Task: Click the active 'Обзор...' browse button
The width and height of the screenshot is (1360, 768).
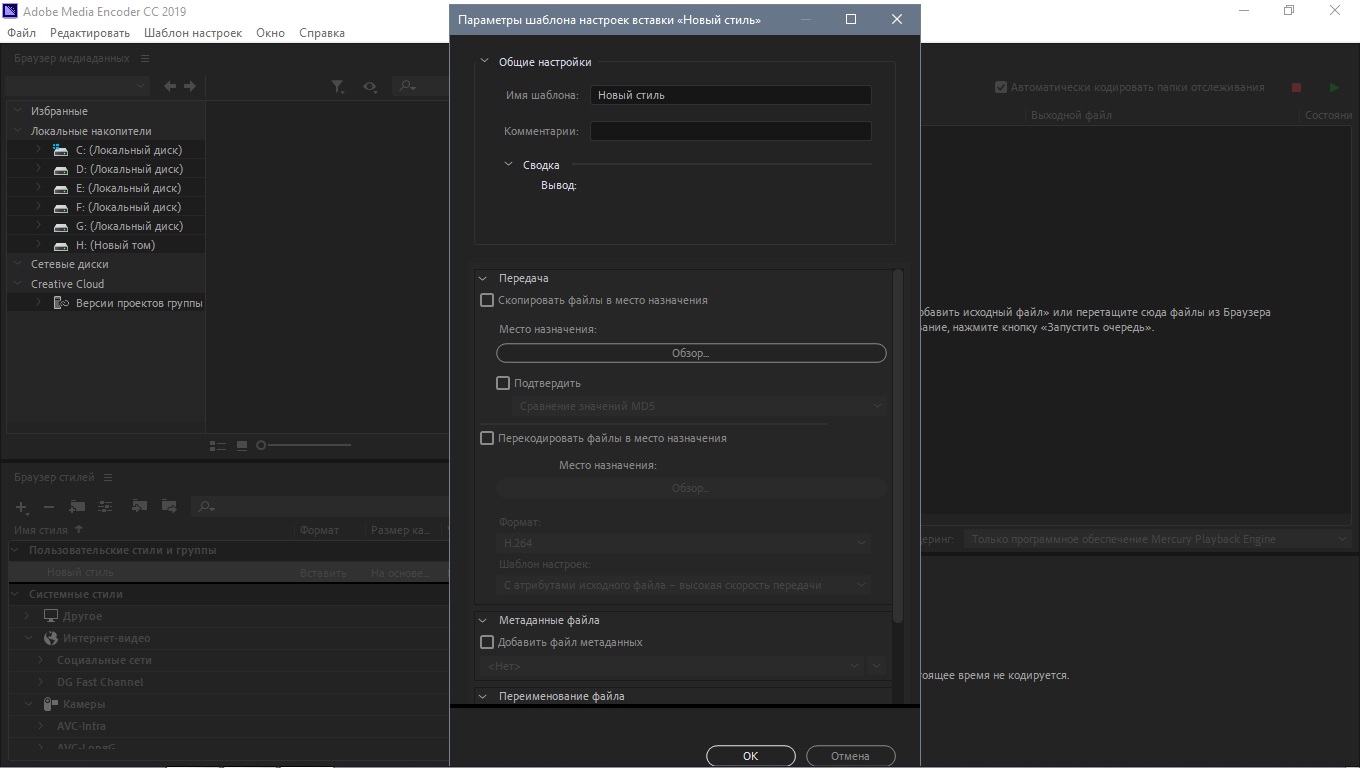Action: tap(691, 353)
